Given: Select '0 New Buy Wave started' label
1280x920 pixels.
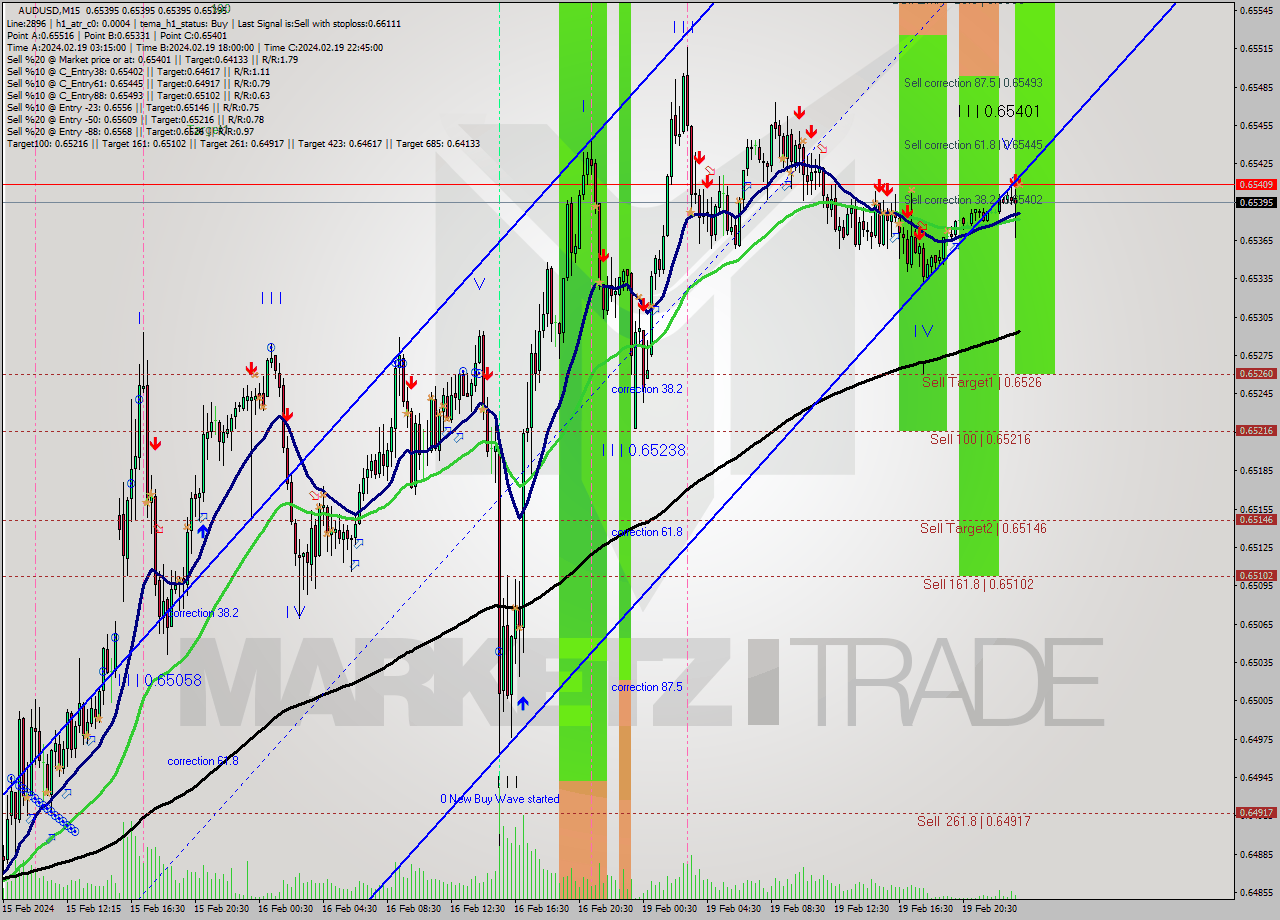Looking at the screenshot, I should coord(500,799).
